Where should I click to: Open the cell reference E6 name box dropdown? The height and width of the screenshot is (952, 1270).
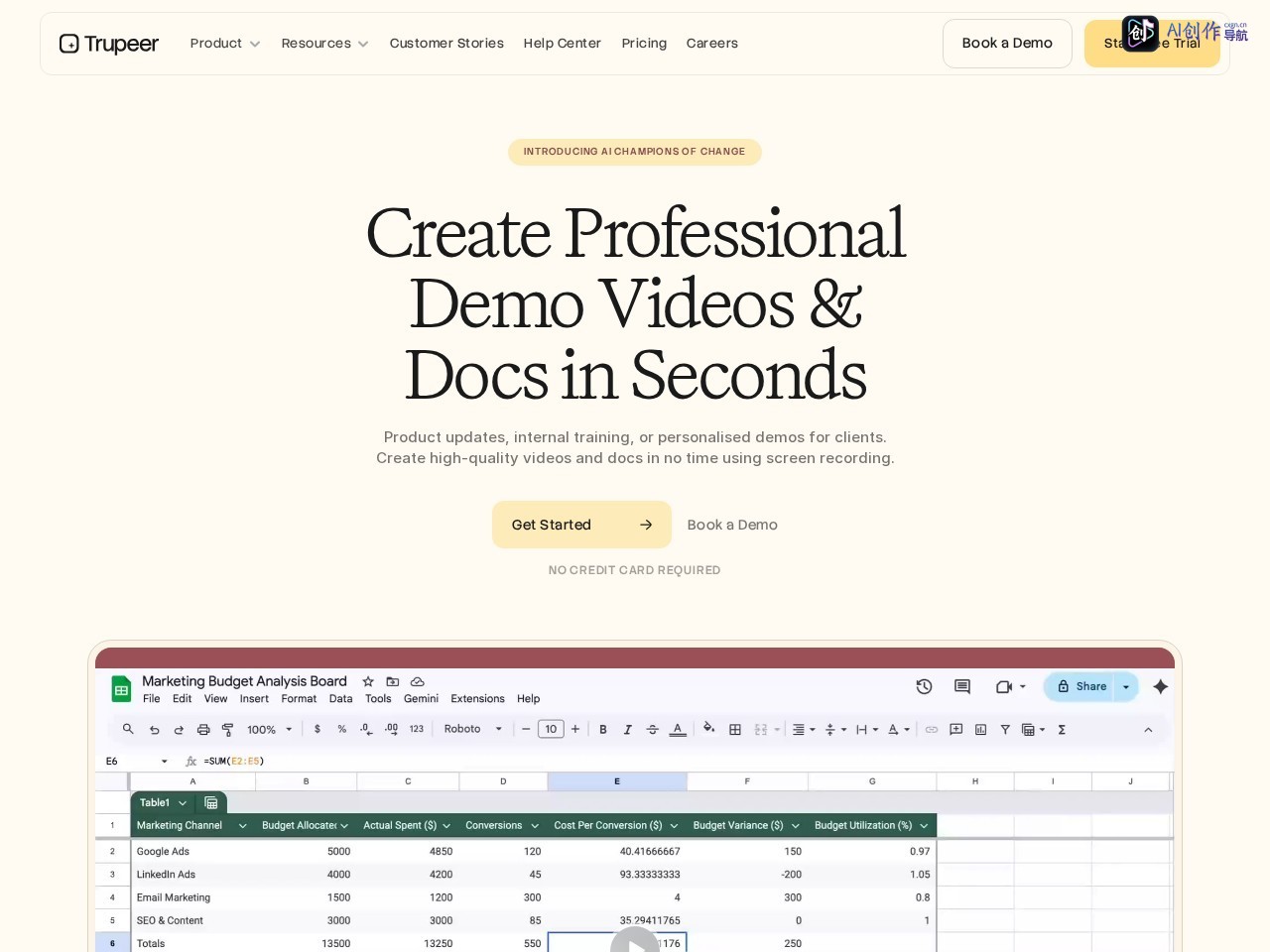165,762
